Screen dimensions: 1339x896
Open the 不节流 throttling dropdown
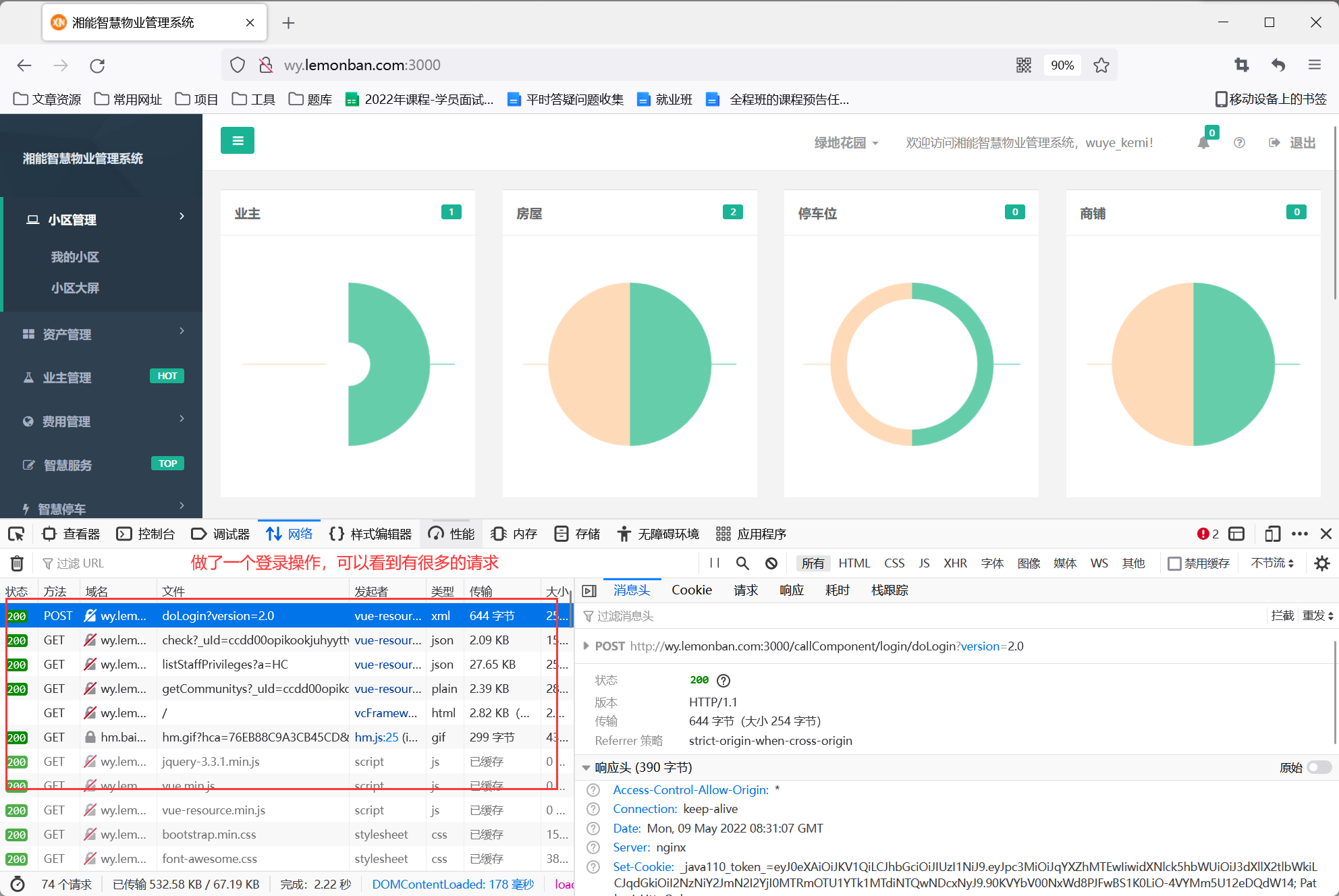[x=1272, y=563]
